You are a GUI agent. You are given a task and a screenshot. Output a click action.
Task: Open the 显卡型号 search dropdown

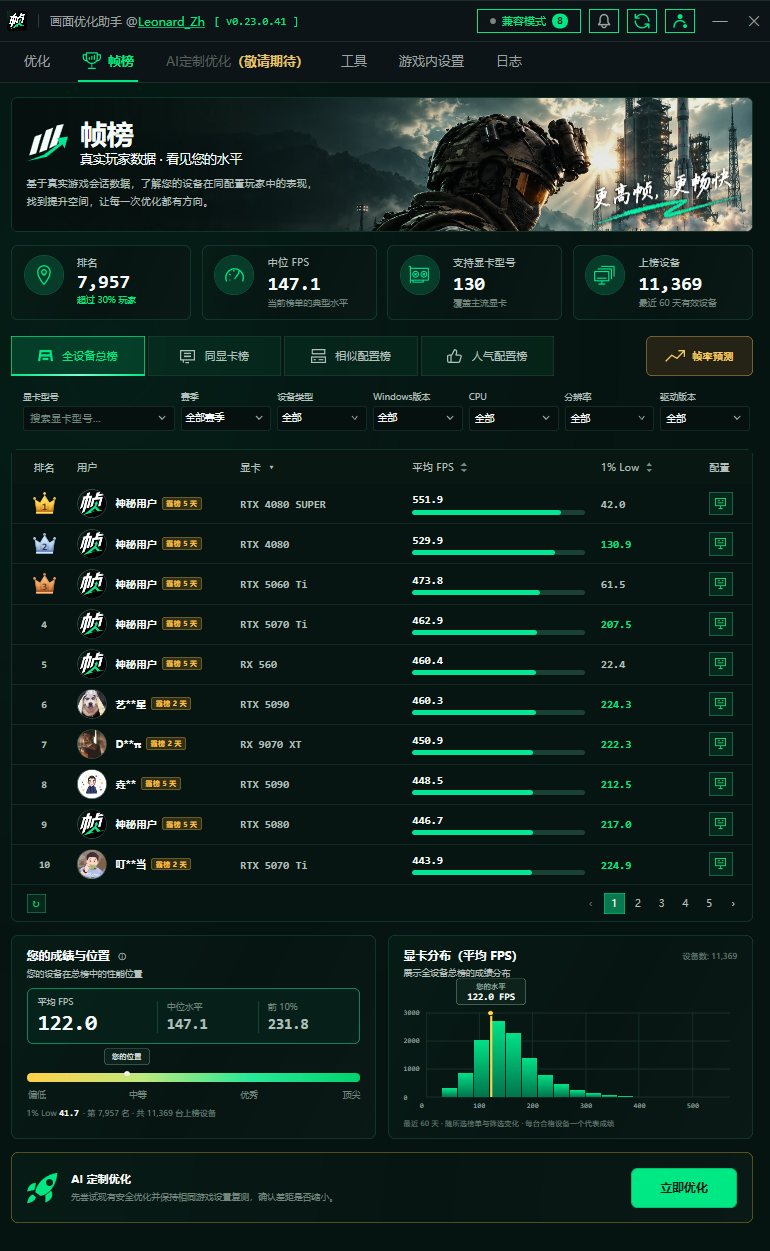pyautogui.click(x=98, y=418)
